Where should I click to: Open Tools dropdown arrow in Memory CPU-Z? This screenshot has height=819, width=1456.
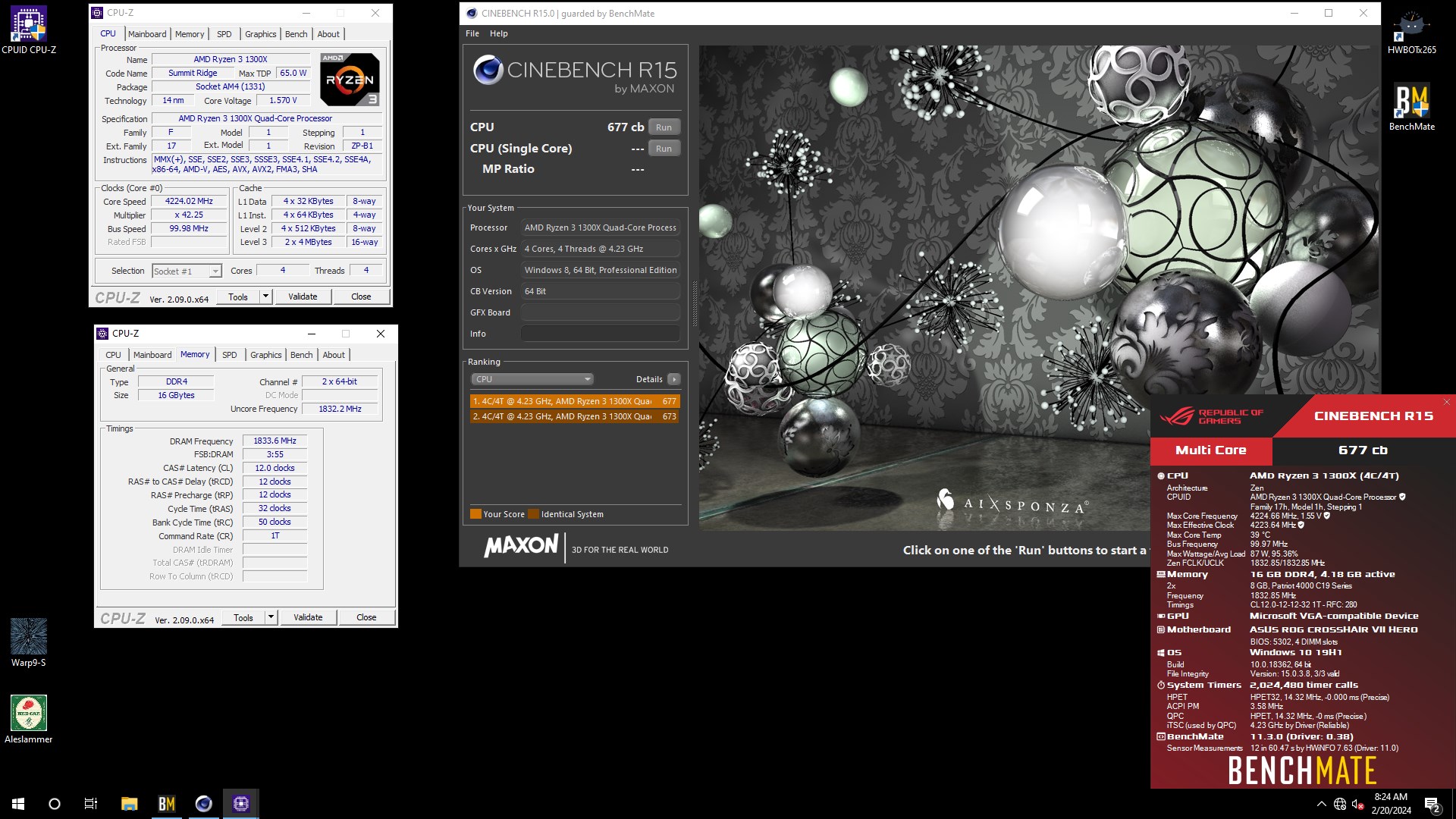coord(271,617)
